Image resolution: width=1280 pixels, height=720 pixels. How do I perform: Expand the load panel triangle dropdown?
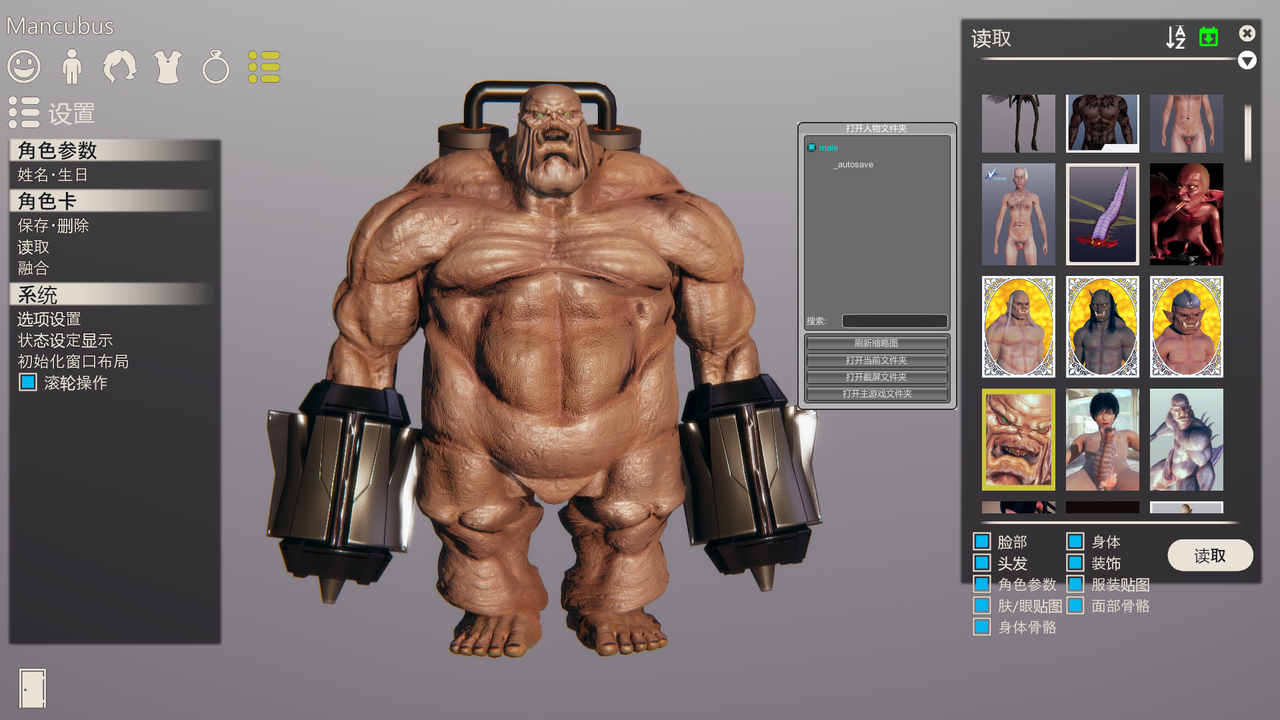pyautogui.click(x=1247, y=60)
